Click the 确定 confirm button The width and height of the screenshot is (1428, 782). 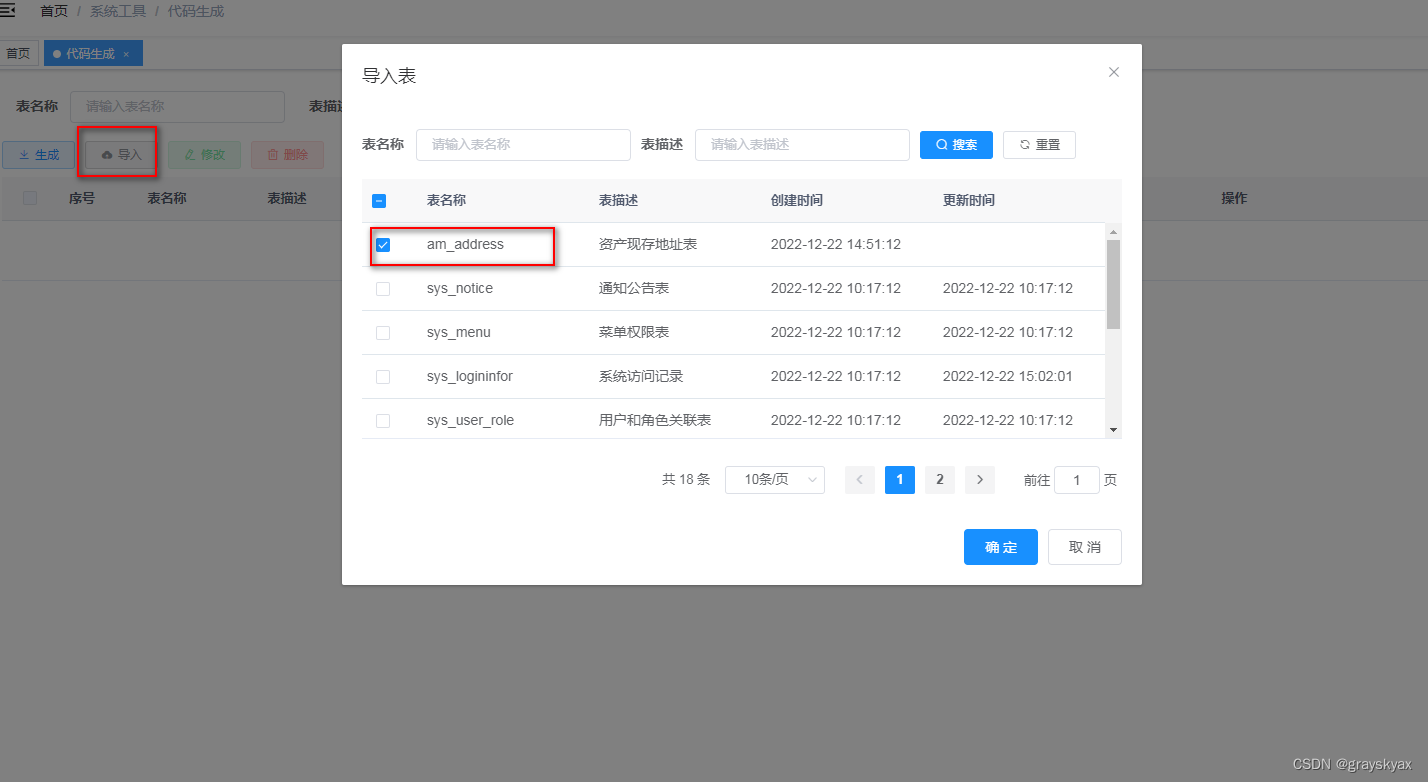[x=1000, y=547]
